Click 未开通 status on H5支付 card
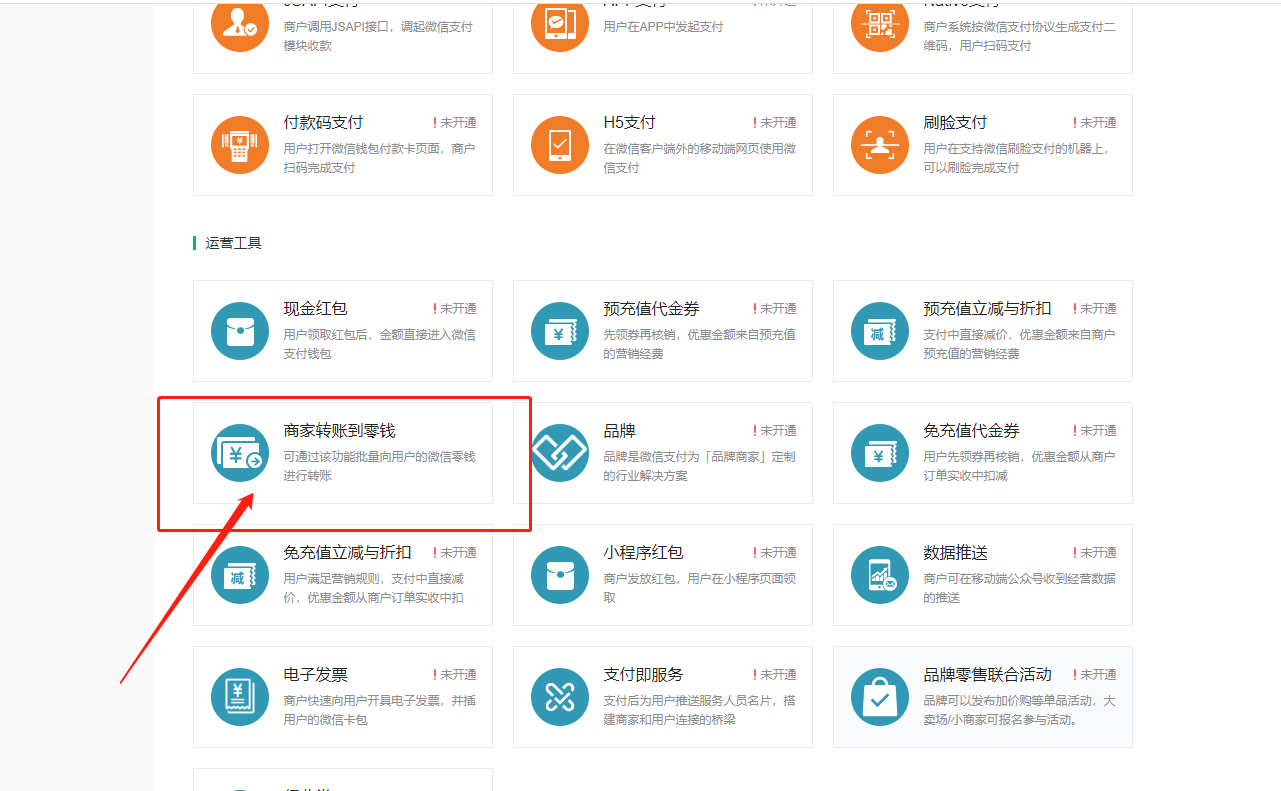Image resolution: width=1281 pixels, height=791 pixels. tap(775, 123)
